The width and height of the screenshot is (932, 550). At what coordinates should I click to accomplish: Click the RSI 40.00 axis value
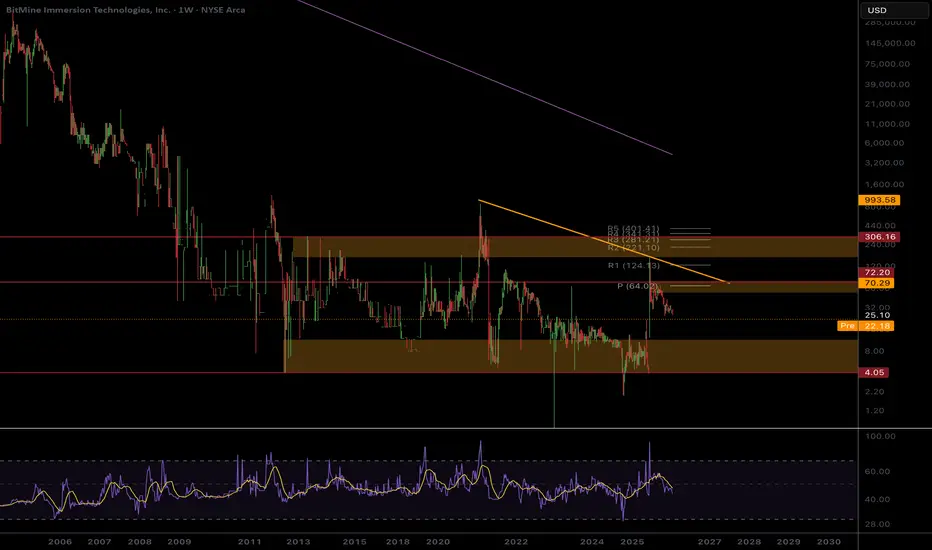(x=877, y=499)
